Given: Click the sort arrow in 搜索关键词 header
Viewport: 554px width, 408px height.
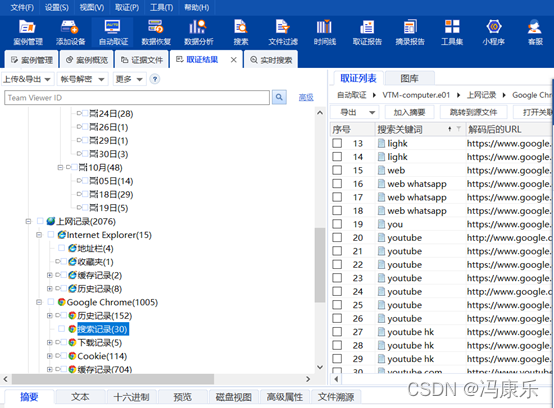Looking at the screenshot, I should click(449, 129).
